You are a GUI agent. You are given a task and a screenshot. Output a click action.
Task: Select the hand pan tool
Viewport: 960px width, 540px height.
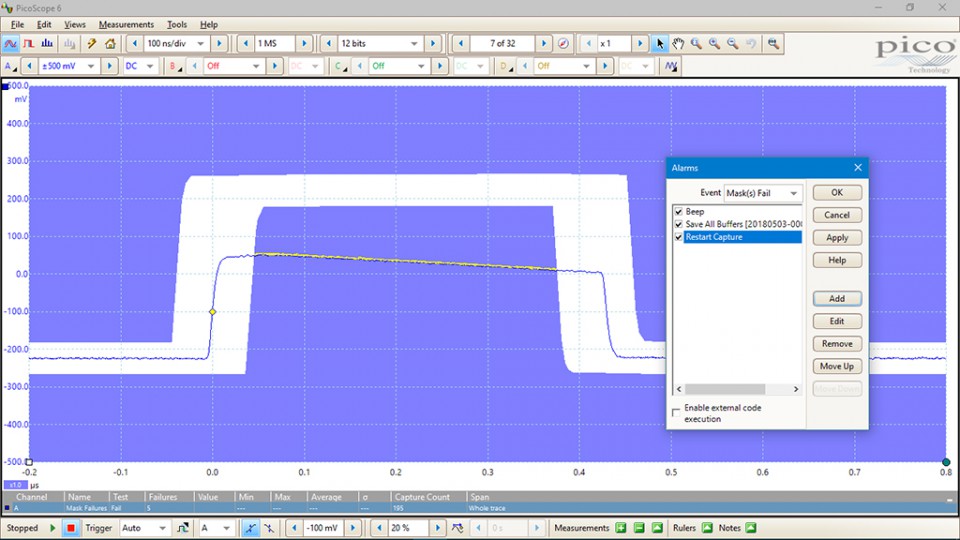pos(677,44)
